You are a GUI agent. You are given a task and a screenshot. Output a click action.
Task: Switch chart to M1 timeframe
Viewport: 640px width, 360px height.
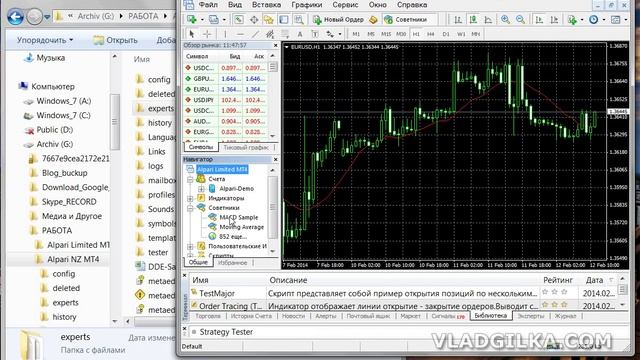point(356,34)
